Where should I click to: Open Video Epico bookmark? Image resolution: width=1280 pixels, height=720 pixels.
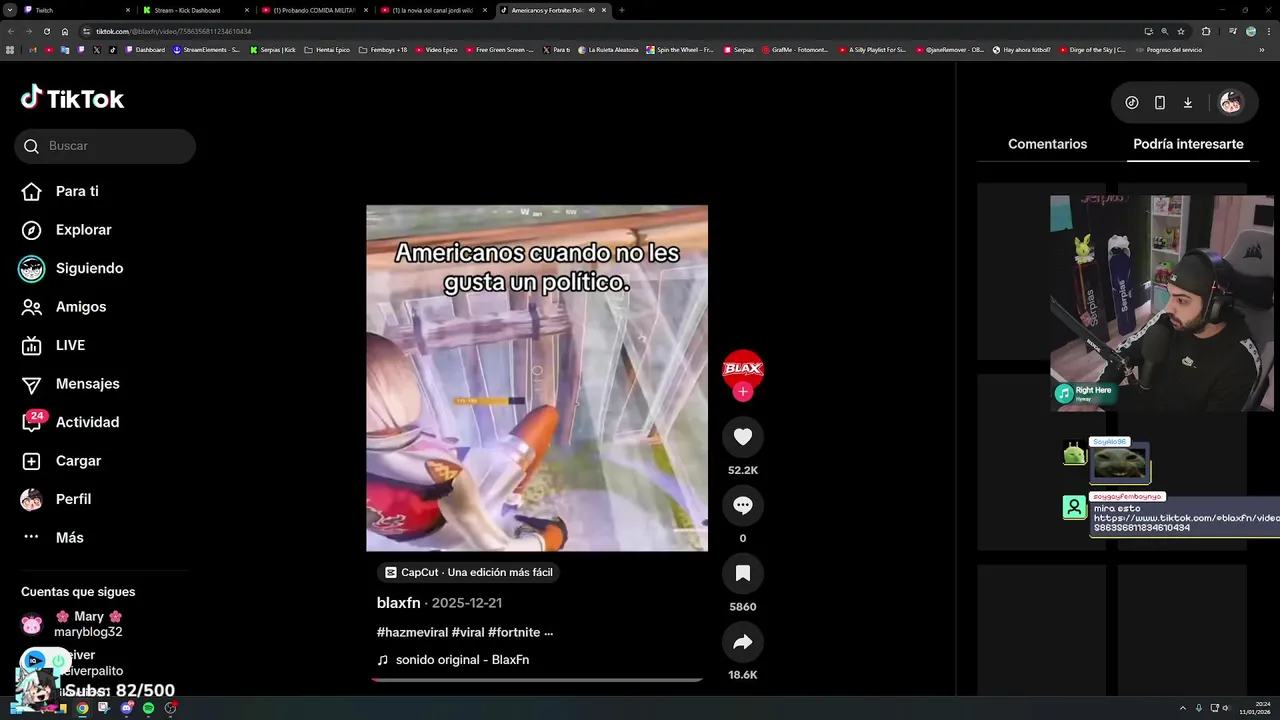point(436,49)
